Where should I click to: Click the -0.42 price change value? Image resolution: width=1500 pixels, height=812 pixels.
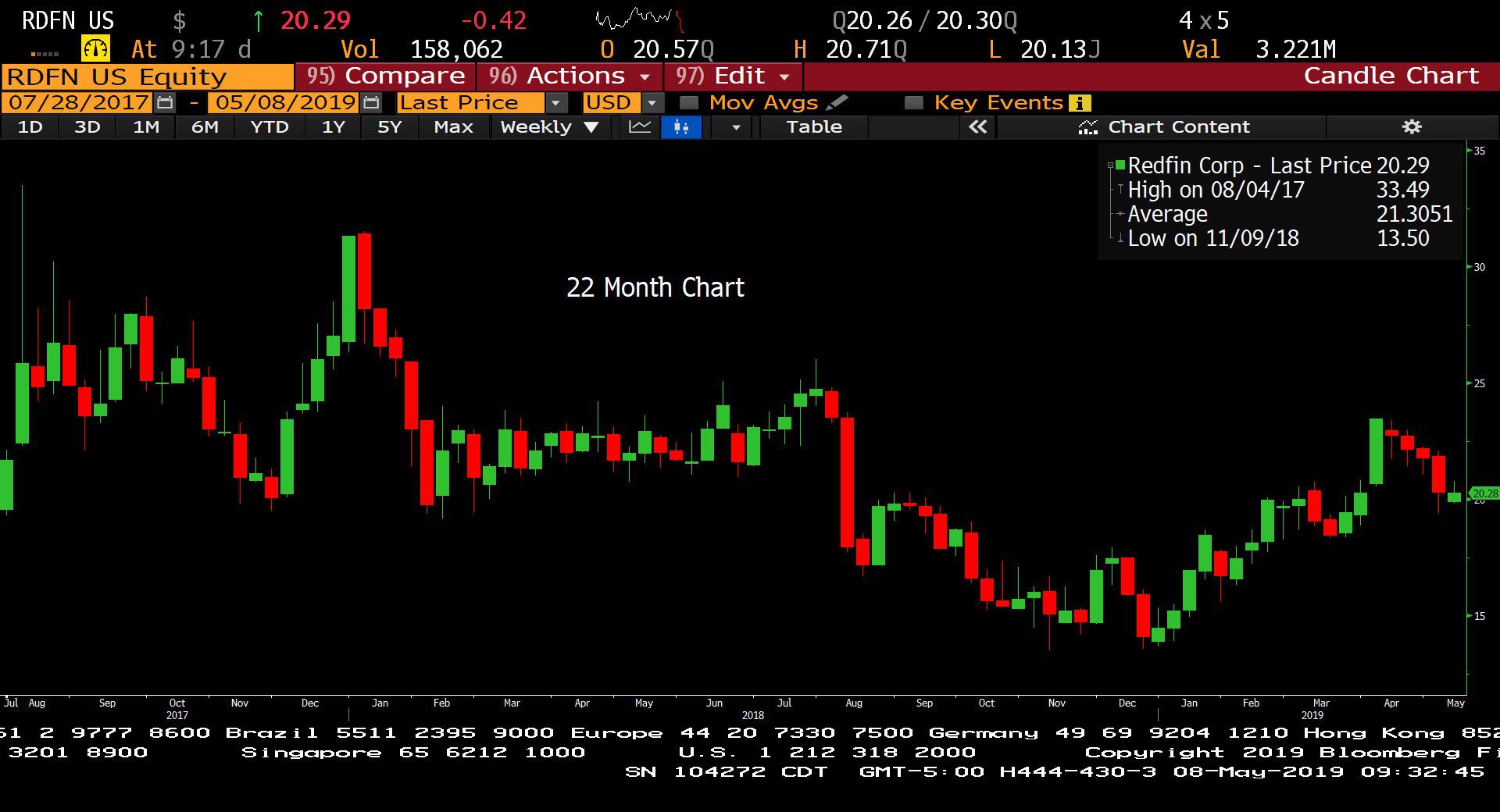tap(494, 20)
